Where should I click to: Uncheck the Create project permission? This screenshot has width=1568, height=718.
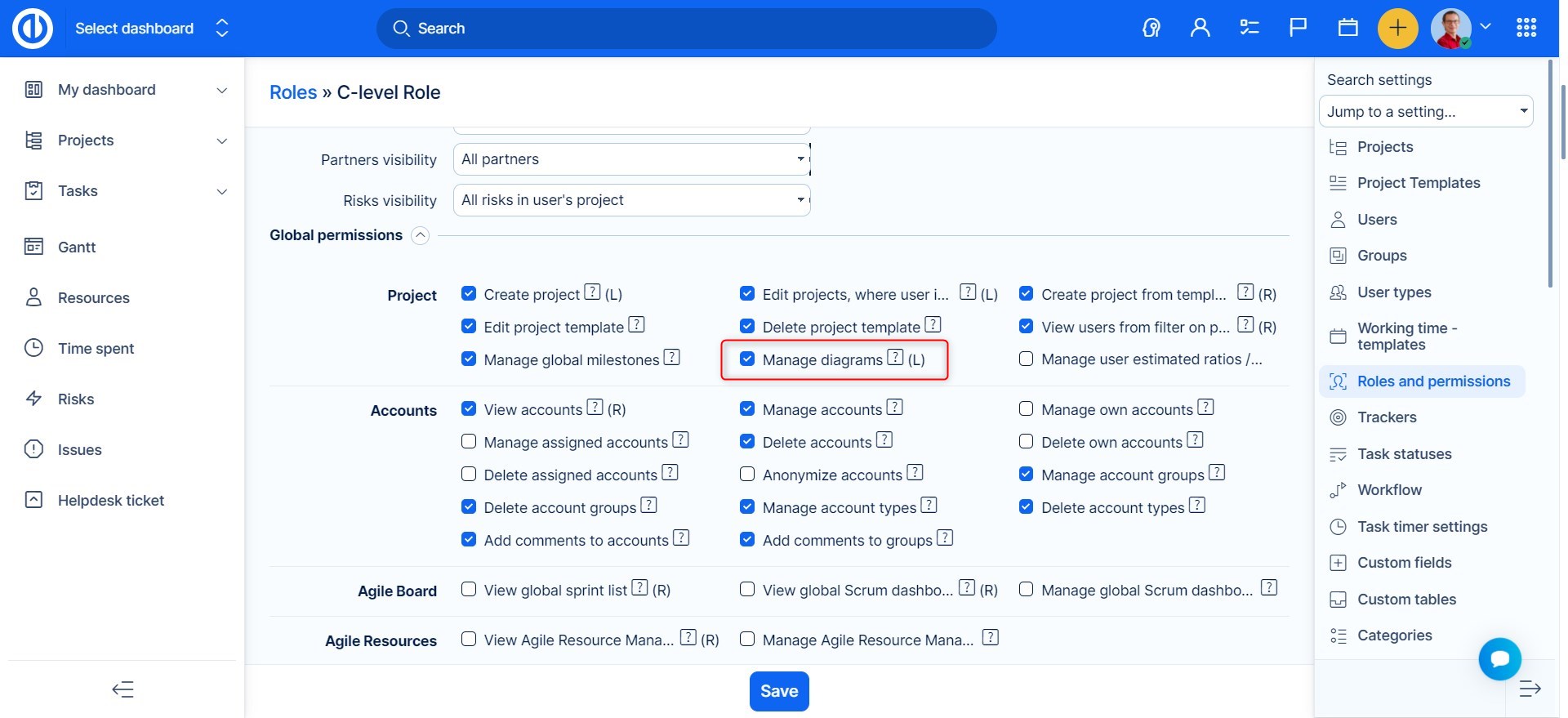point(469,293)
